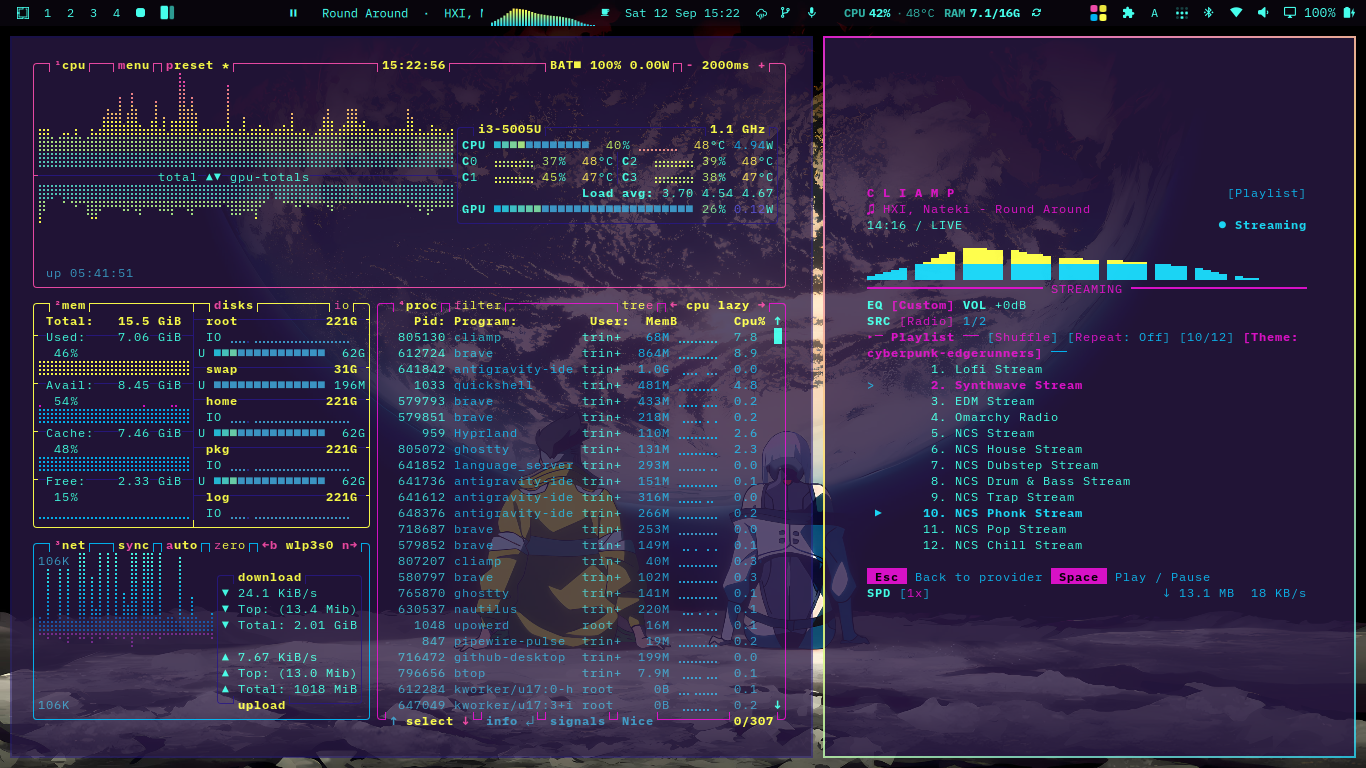Select previous sort column with left arrow
The height and width of the screenshot is (768, 1366).
point(674,305)
